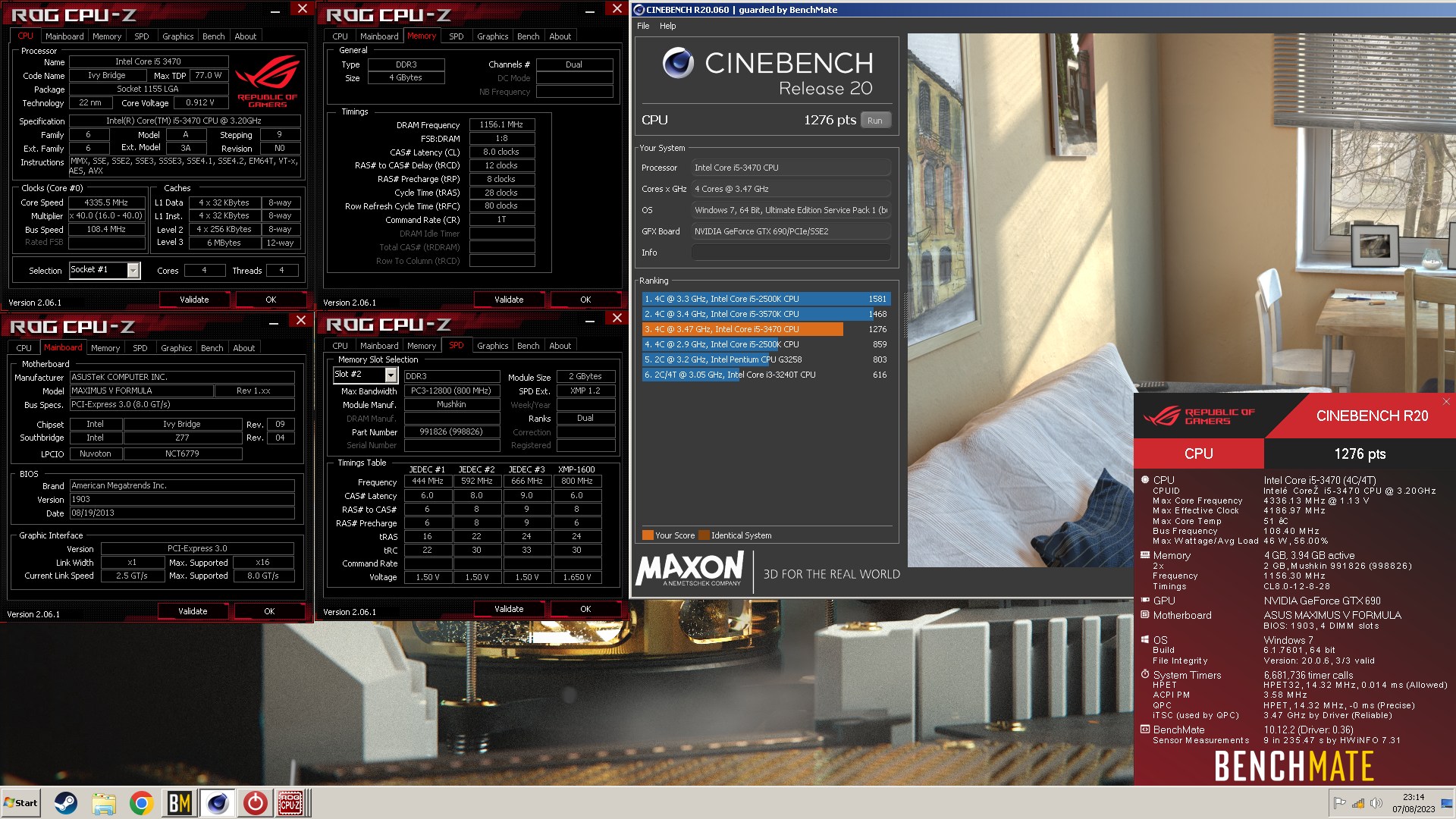Click the Module Manuf. value Mushkin

(451, 404)
